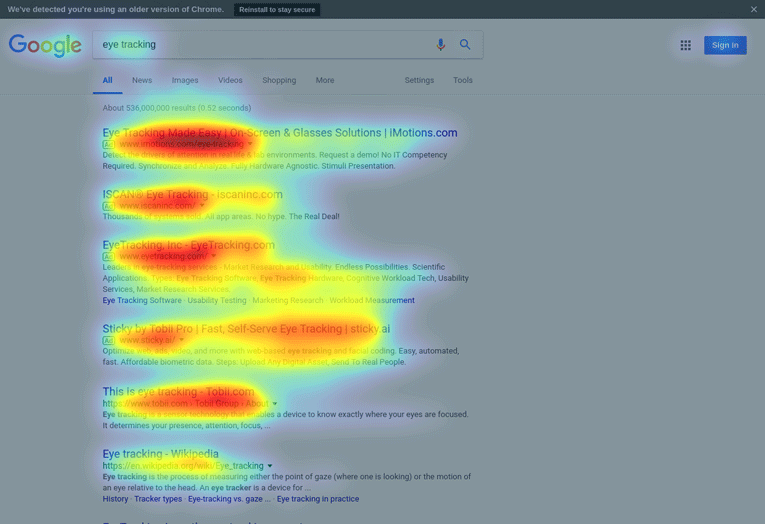Open ISCAN Eye Tracking iscaninc.com result
Image resolution: width=765 pixels, height=524 pixels.
pos(192,194)
